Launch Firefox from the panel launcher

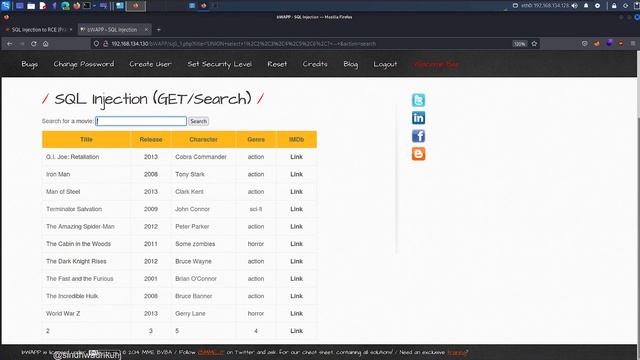[x=76, y=6]
